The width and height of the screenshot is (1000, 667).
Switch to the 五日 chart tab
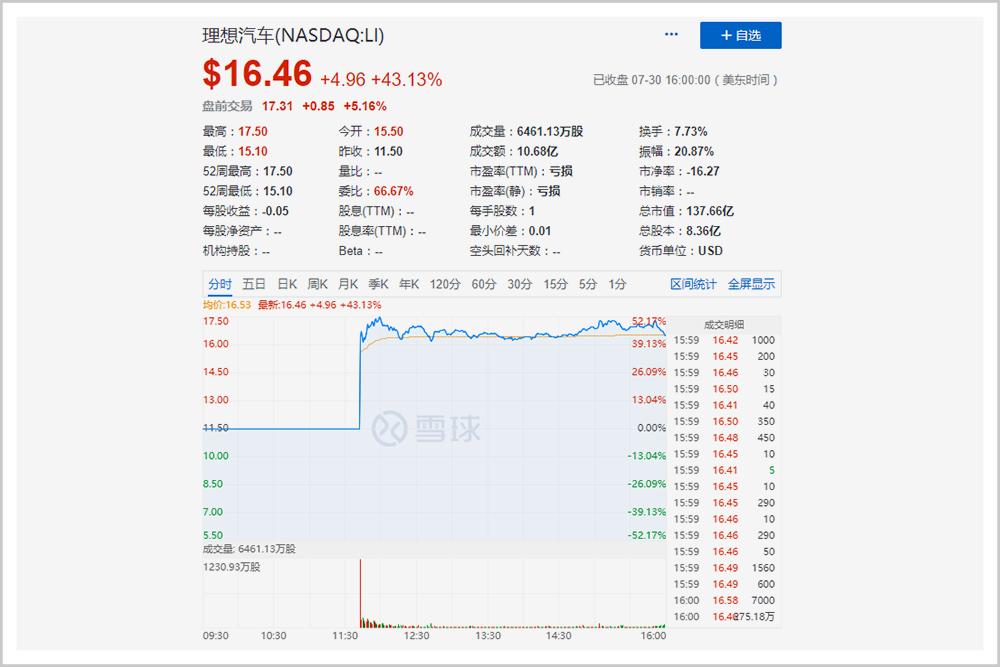(253, 284)
